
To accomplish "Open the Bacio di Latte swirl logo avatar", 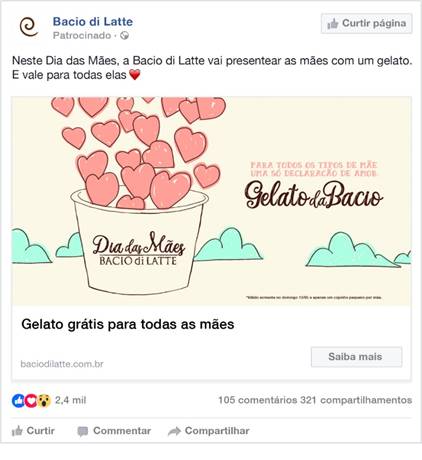I will 29,27.
